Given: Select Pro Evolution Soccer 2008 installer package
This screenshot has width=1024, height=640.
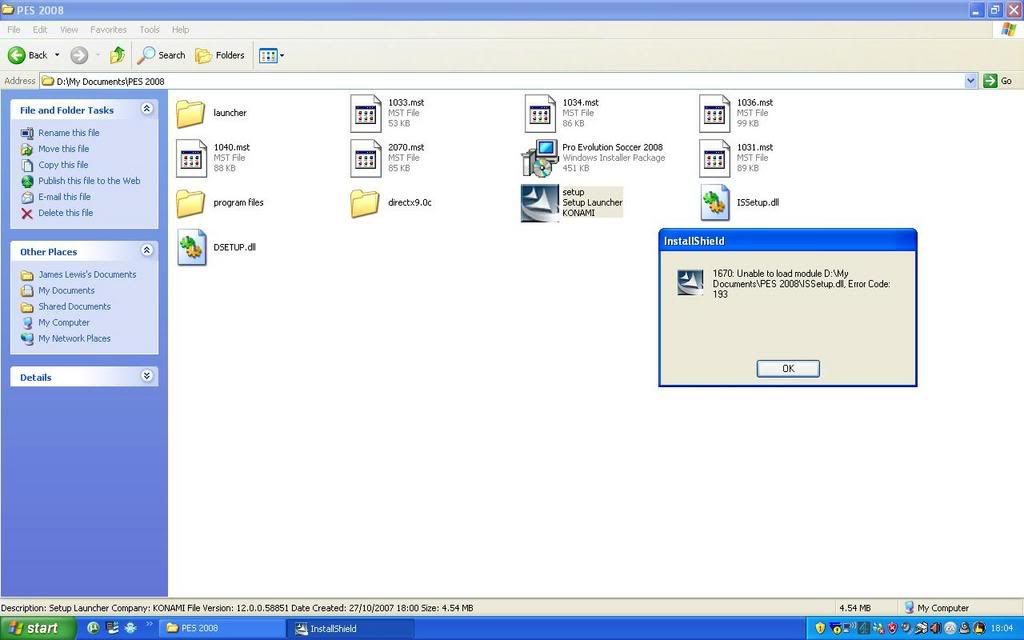Looking at the screenshot, I should point(540,158).
